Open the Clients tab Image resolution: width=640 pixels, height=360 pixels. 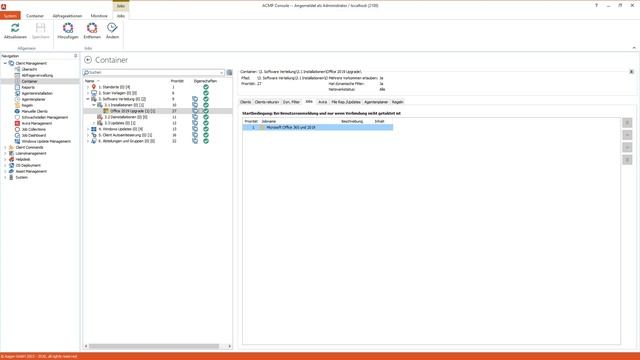[x=245, y=102]
